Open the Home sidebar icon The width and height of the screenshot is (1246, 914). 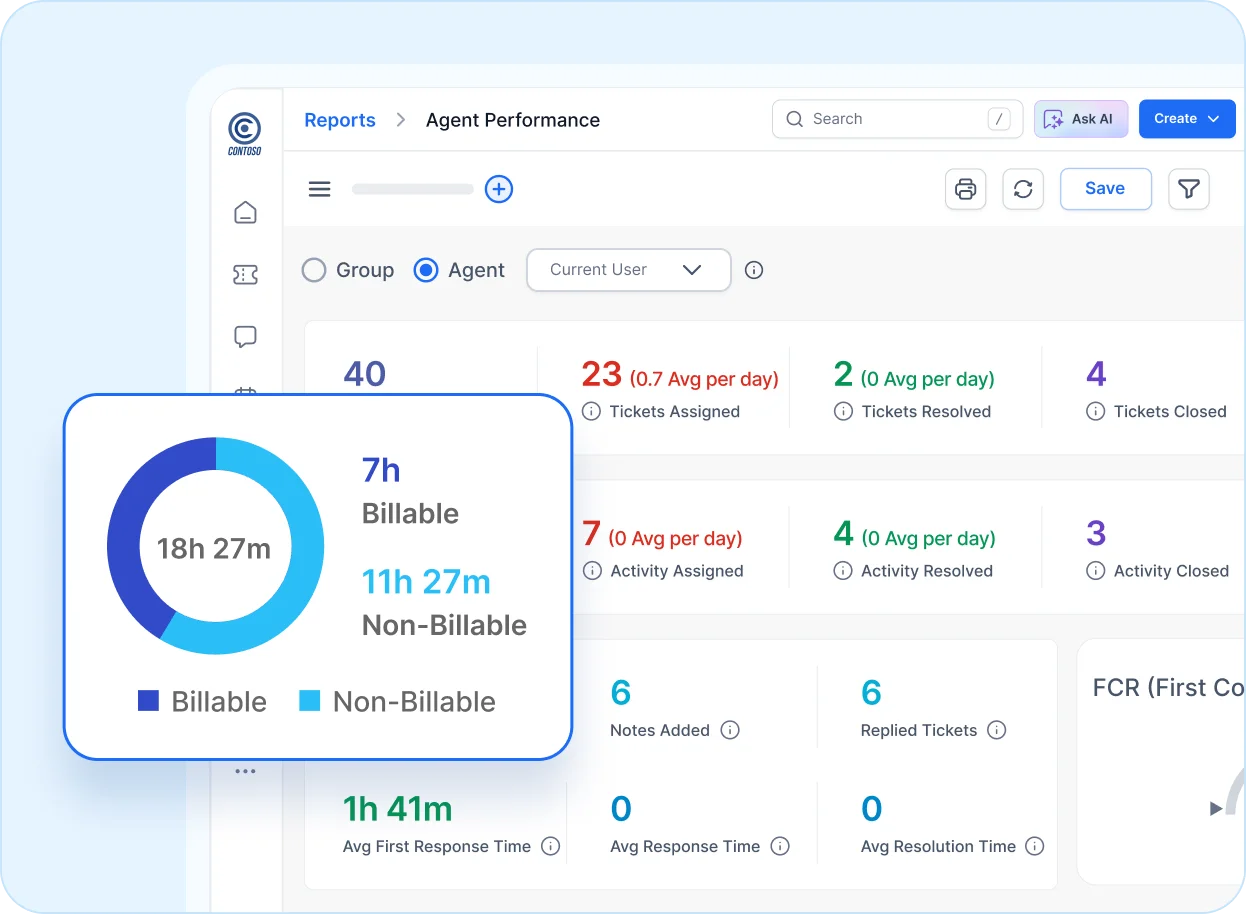click(x=245, y=212)
